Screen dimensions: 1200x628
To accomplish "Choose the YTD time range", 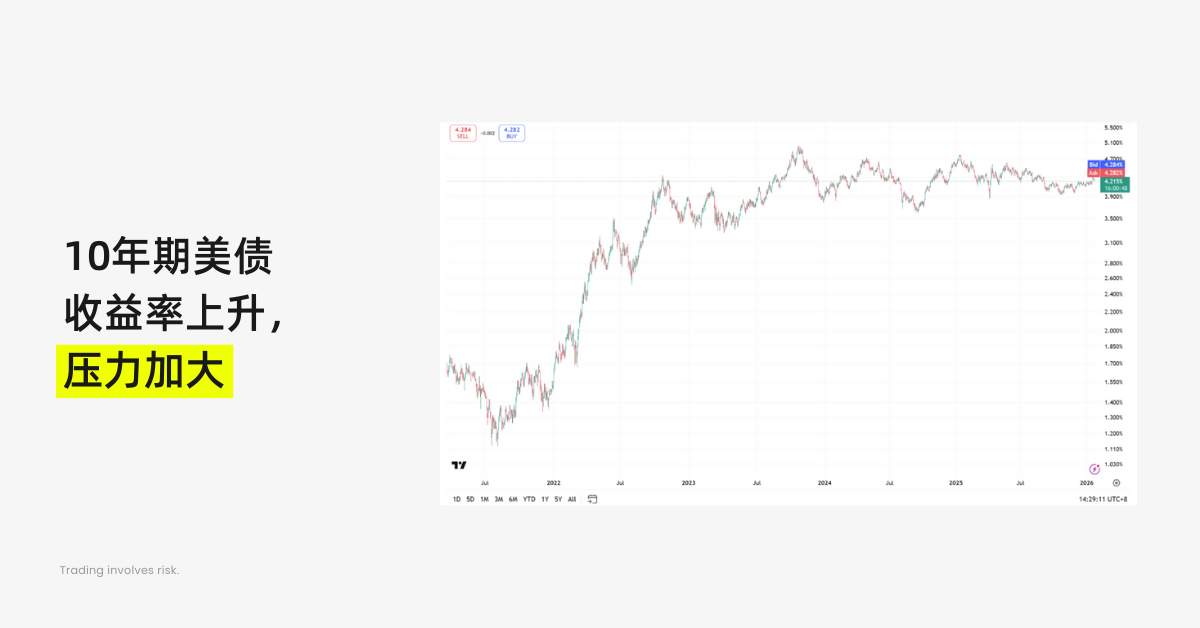I will 529,498.
